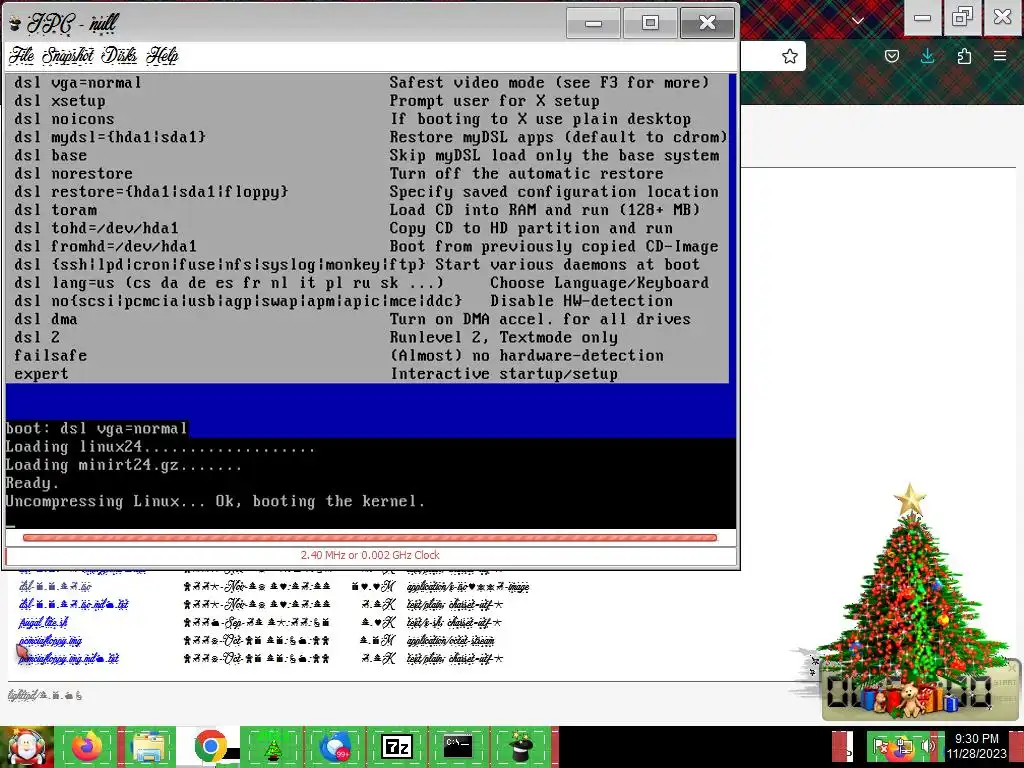Image resolution: width=1024 pixels, height=768 pixels.
Task: Close the JPC emulator window
Action: click(707, 24)
